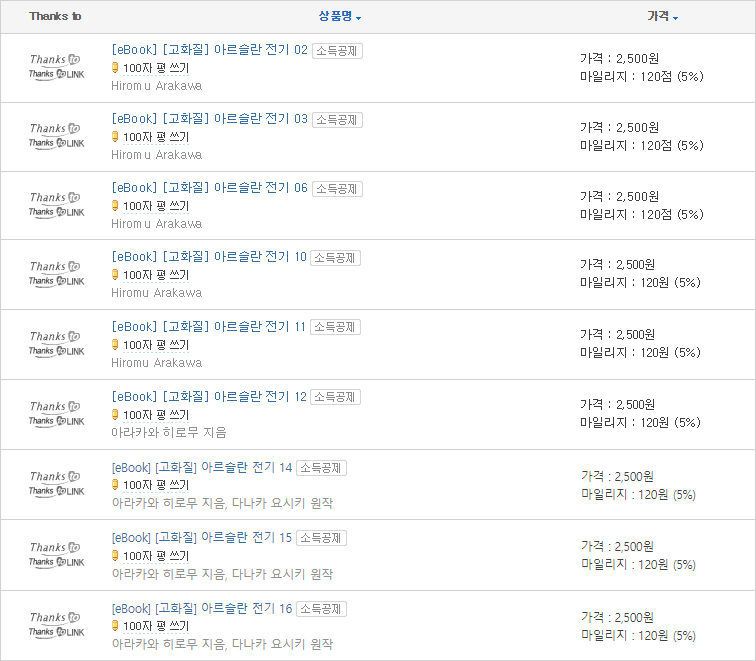Screen dimensions: 756x661
Task: Open eBook 아르슬란 전기 14 title link
Action: pyautogui.click(x=202, y=467)
